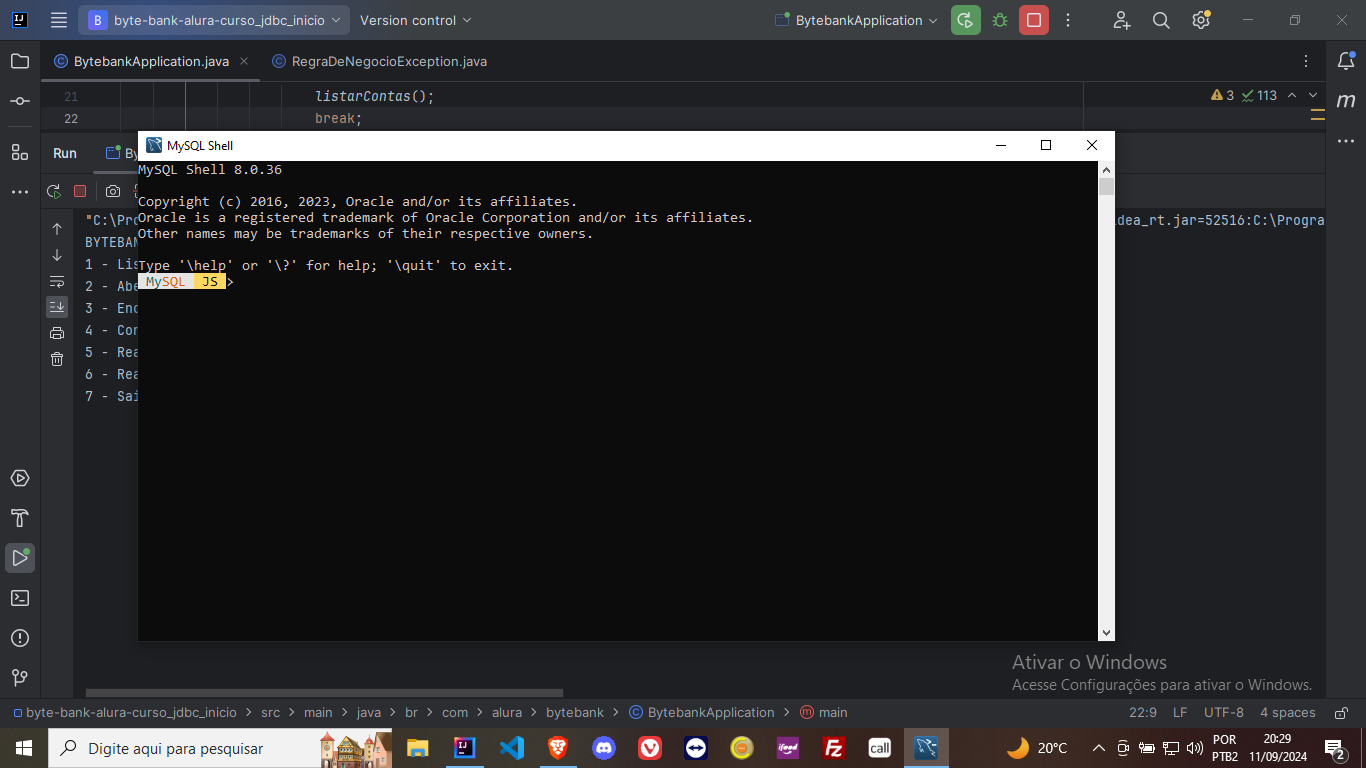This screenshot has width=1366, height=768.
Task: Stop the running app with the red square
Action: 1034,20
